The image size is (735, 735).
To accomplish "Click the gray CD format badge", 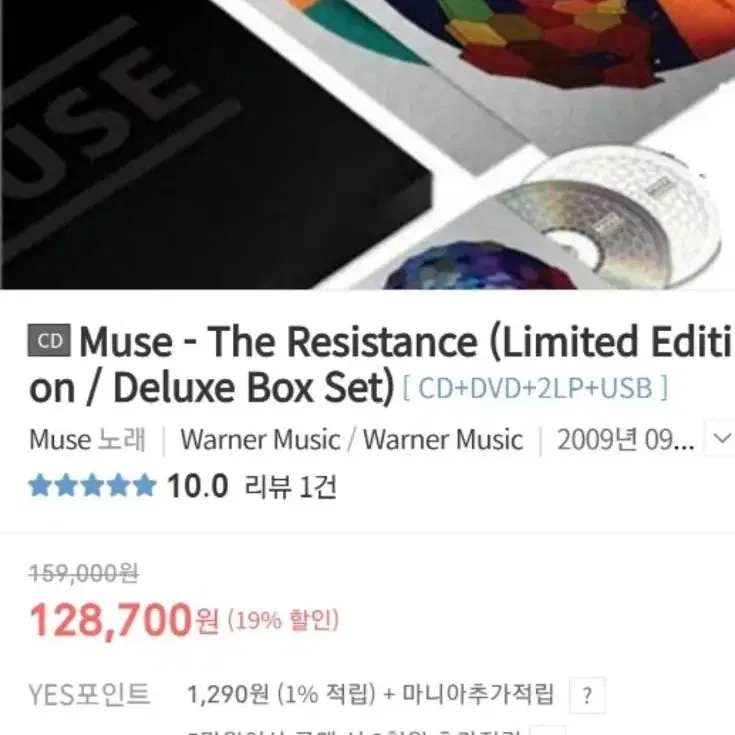I will (49, 340).
